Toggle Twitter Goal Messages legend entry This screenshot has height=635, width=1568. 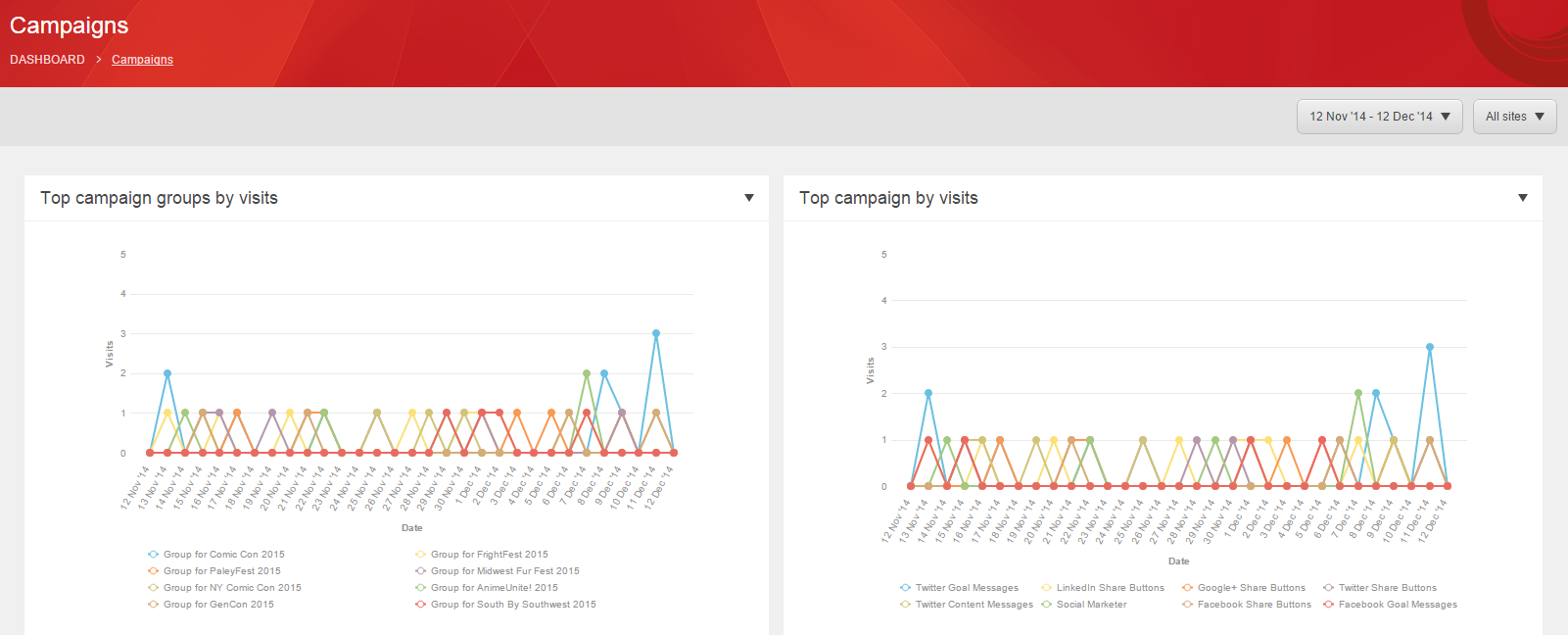[959, 588]
